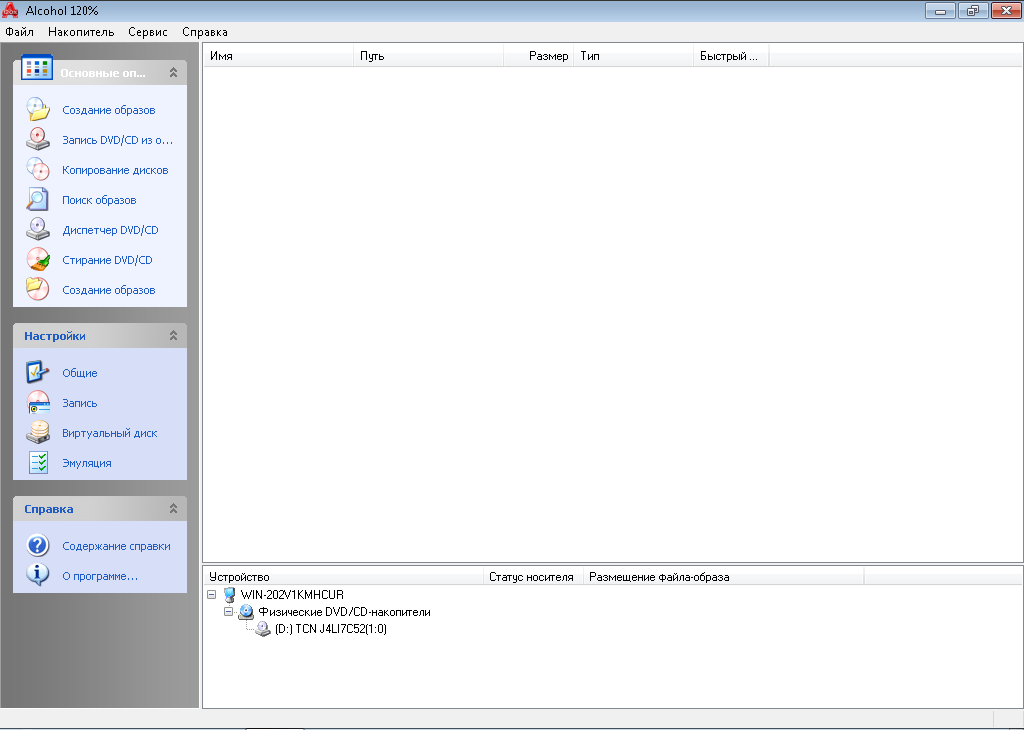Click the Содержание справки question mark icon
The width and height of the screenshot is (1024, 730).
pyautogui.click(x=38, y=546)
